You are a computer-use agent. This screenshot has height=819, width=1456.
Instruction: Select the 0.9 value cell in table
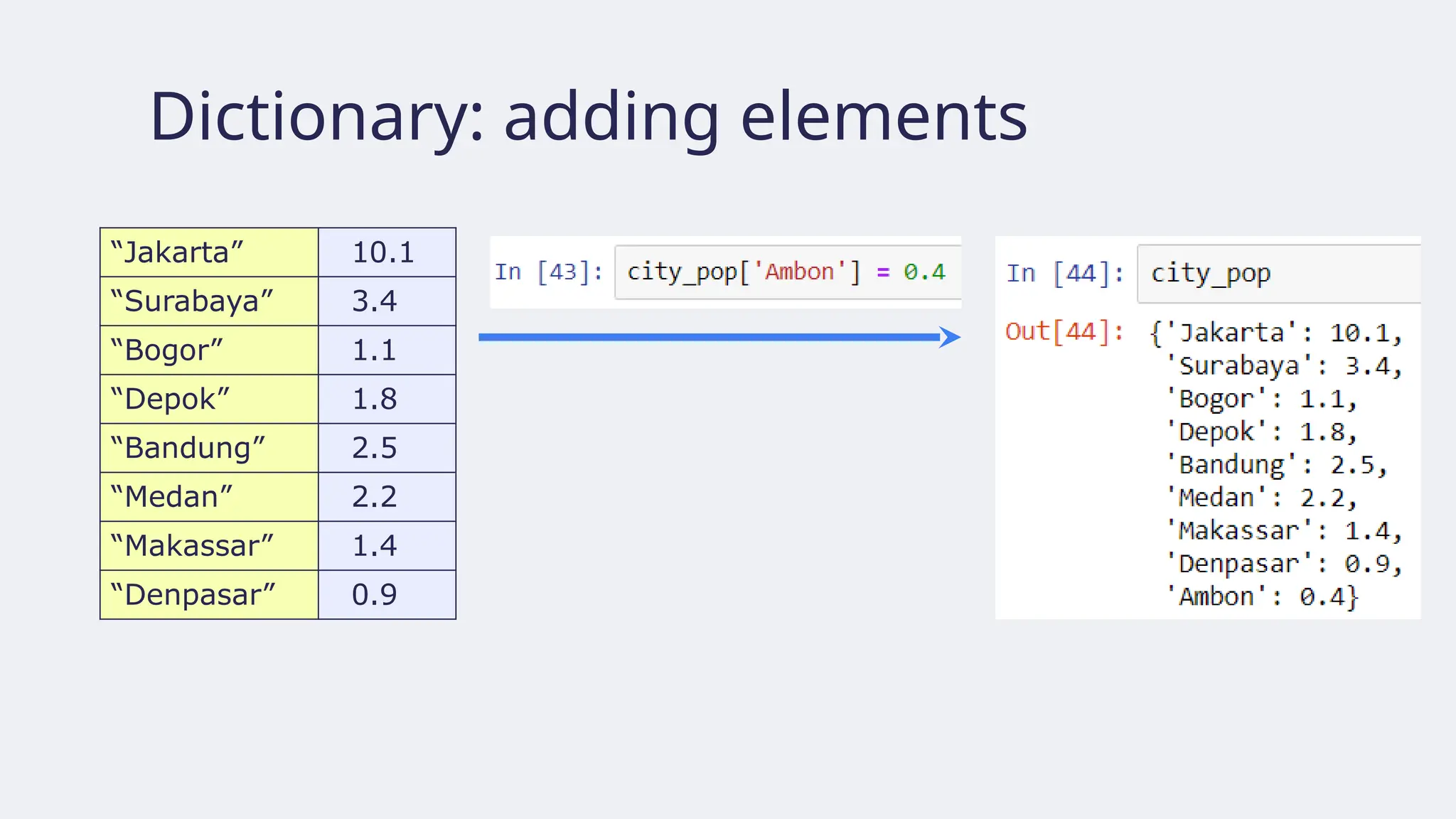tap(387, 595)
